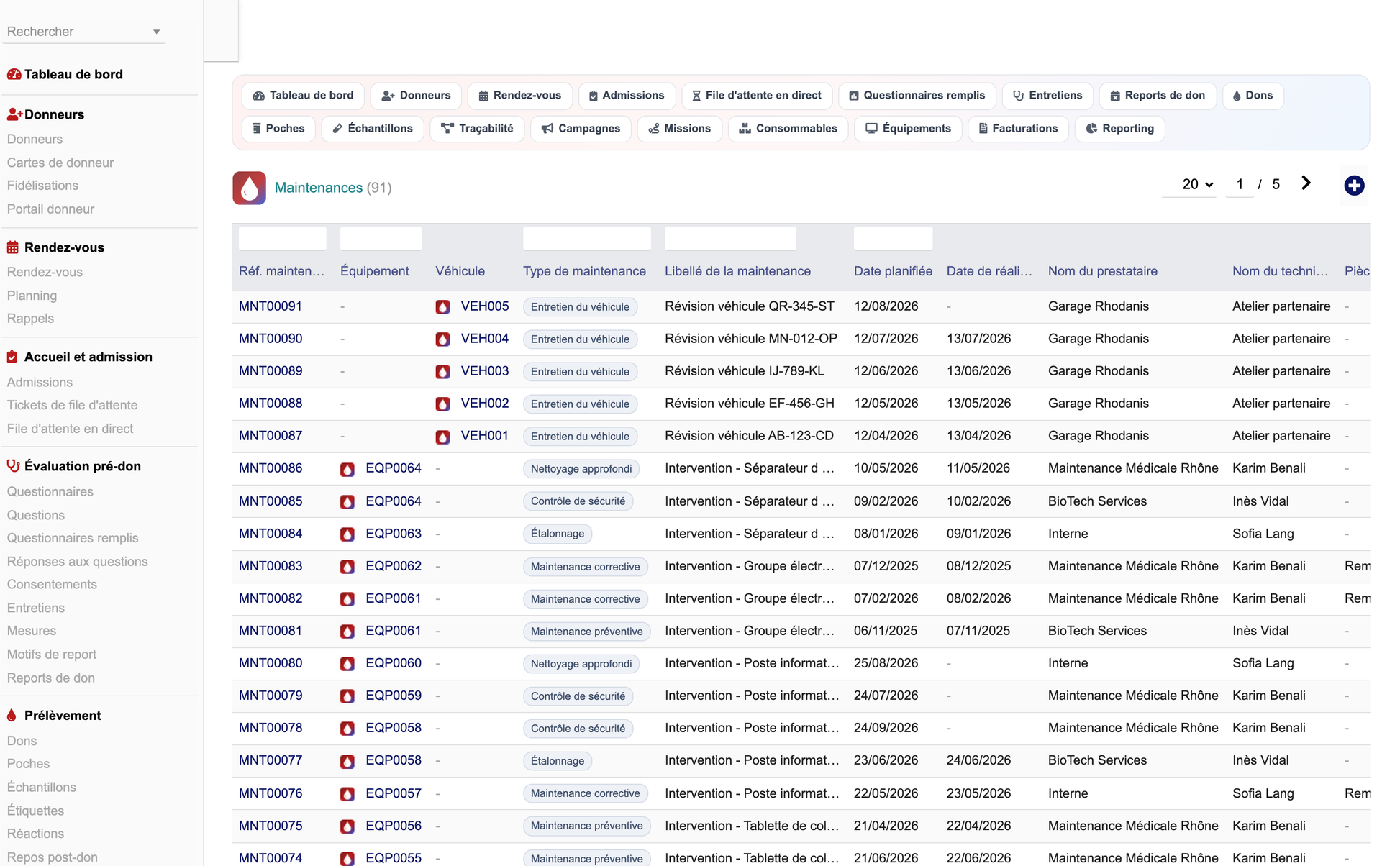Click the equipment icon beside EQP0057

click(x=347, y=794)
